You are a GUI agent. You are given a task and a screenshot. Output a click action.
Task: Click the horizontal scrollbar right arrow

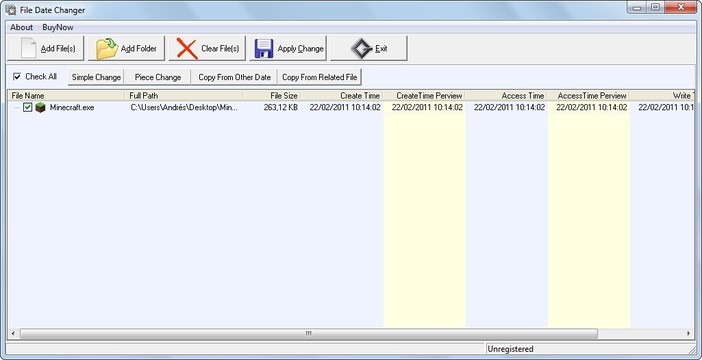[689, 334]
